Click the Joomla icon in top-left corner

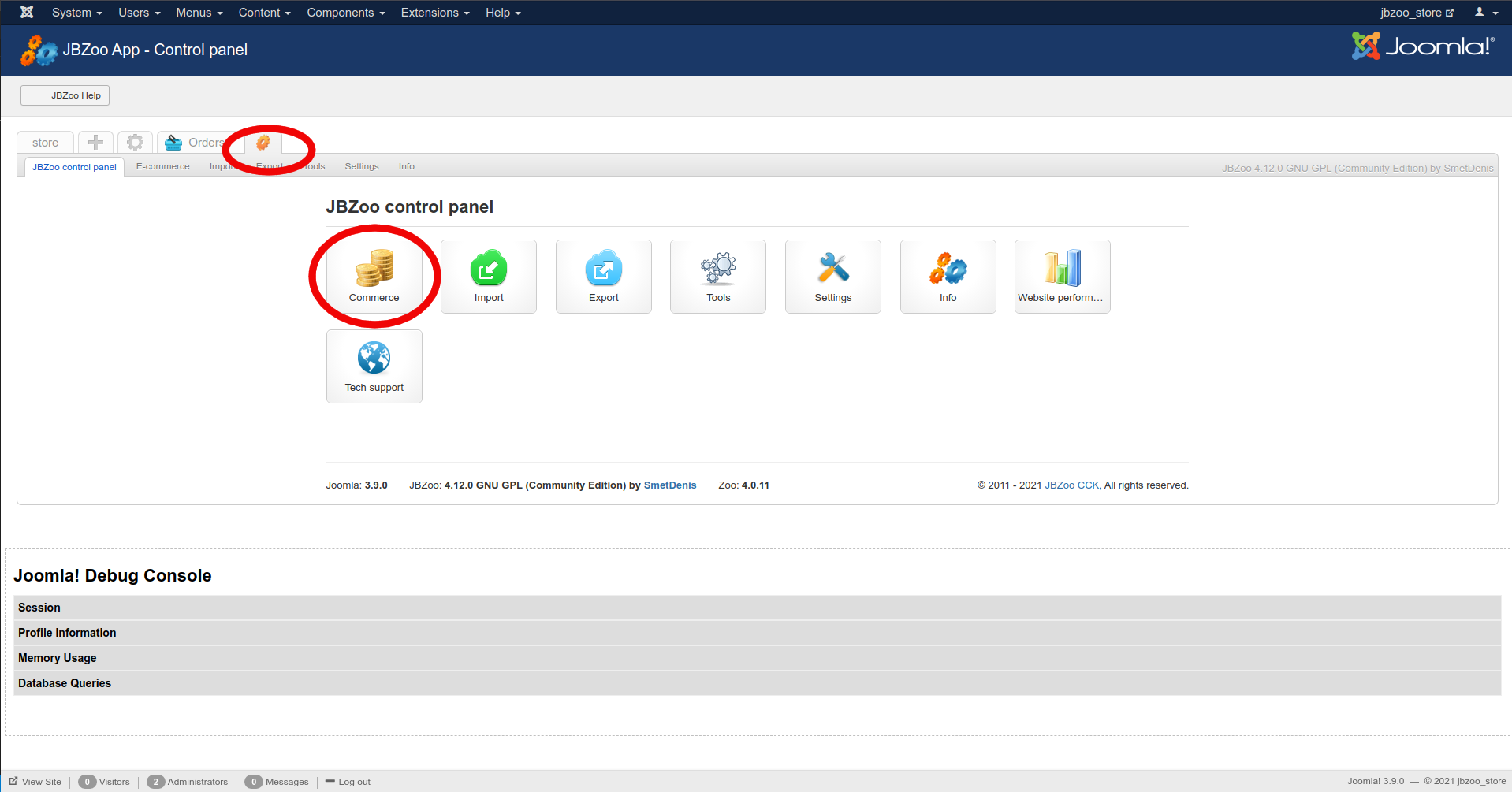[x=27, y=12]
